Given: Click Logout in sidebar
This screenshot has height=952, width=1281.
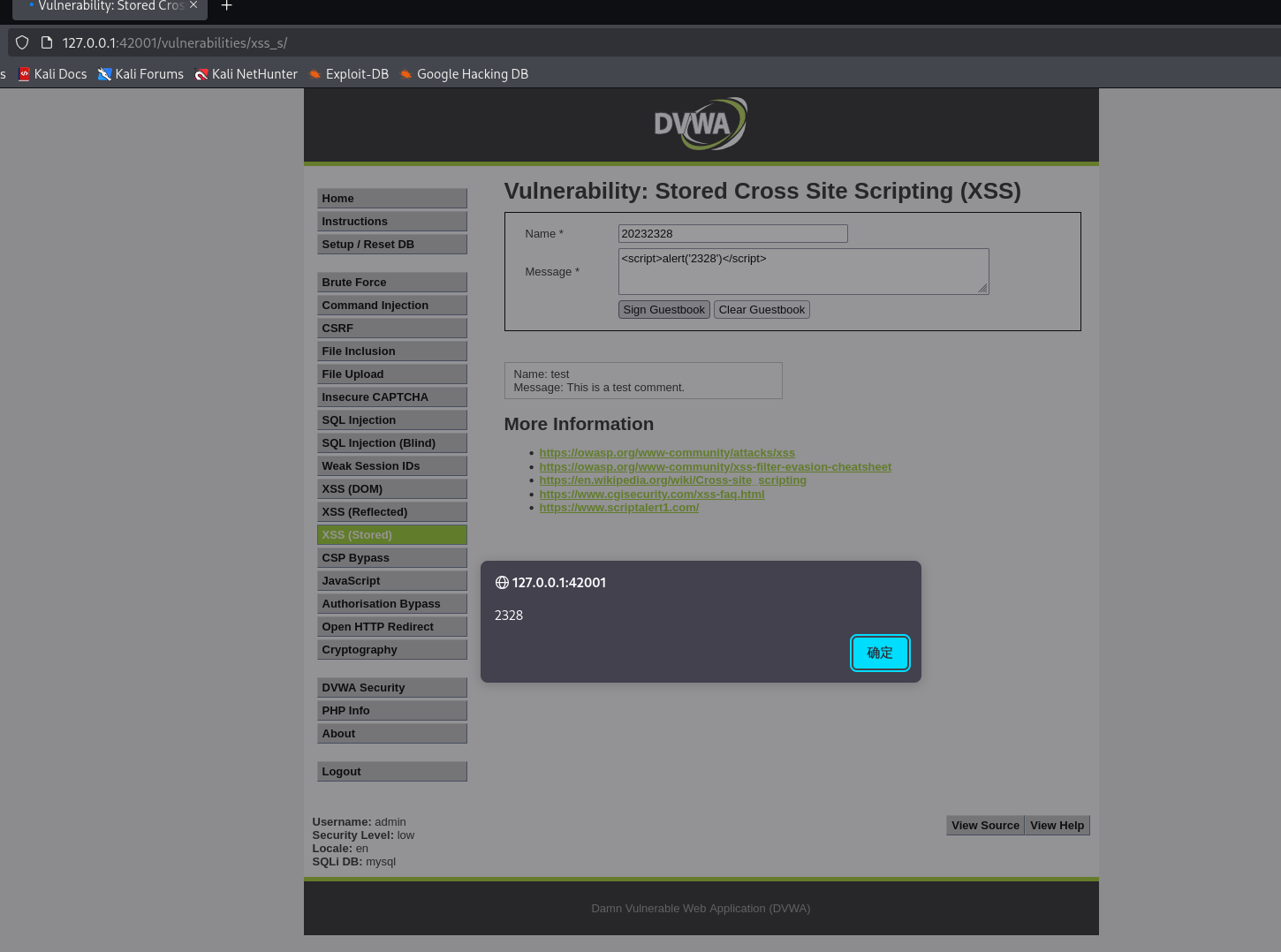Looking at the screenshot, I should 391,771.
